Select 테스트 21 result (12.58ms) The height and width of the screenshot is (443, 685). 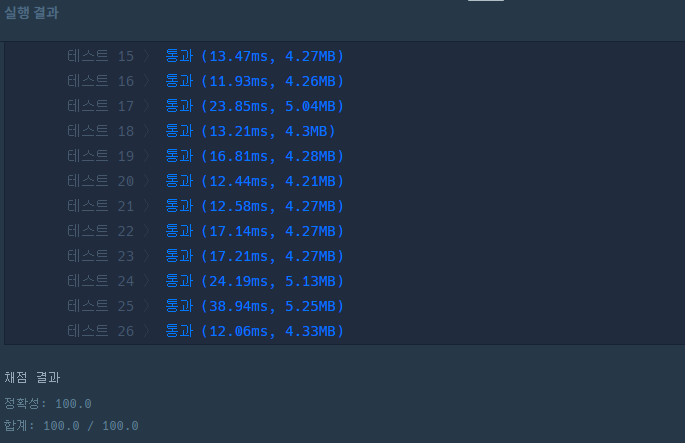coord(255,206)
